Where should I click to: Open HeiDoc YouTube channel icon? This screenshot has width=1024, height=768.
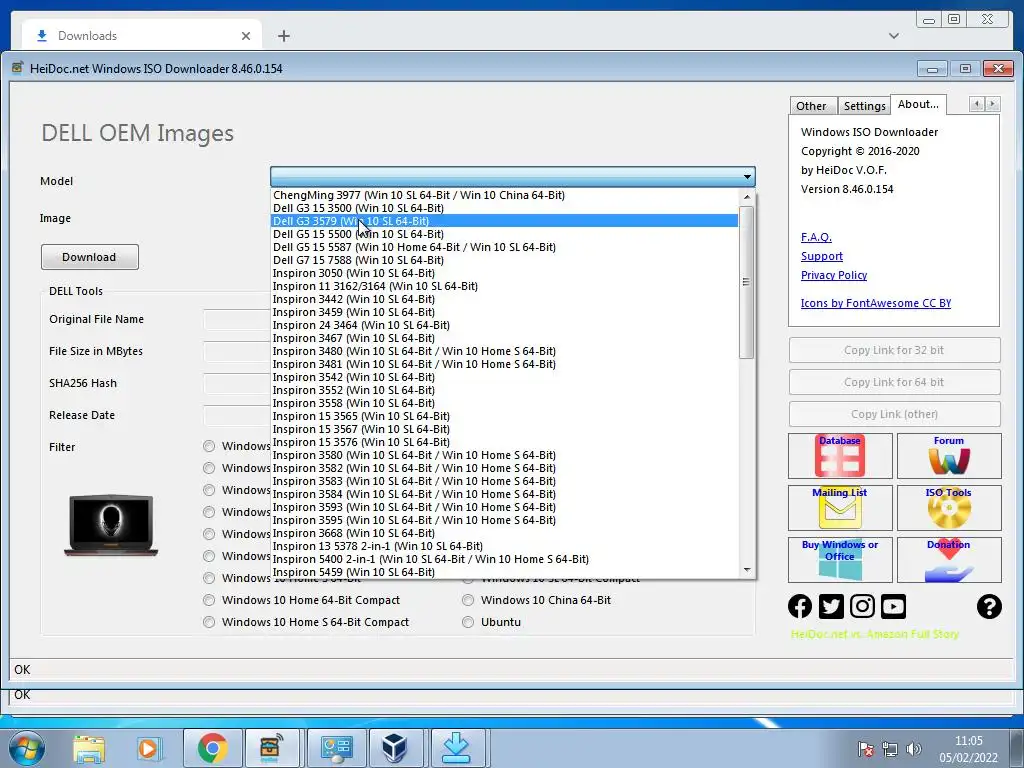(x=893, y=606)
